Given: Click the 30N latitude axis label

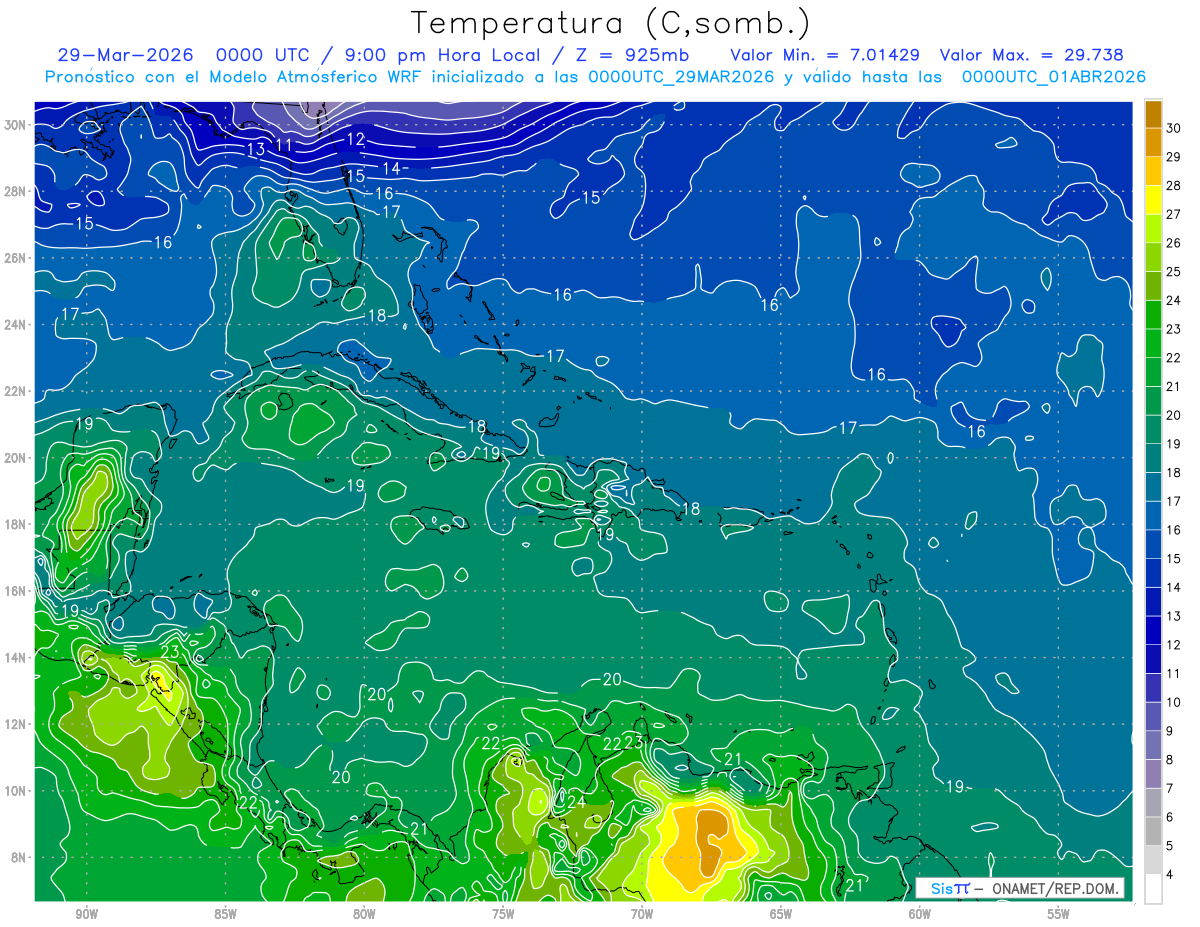Looking at the screenshot, I should (x=14, y=125).
